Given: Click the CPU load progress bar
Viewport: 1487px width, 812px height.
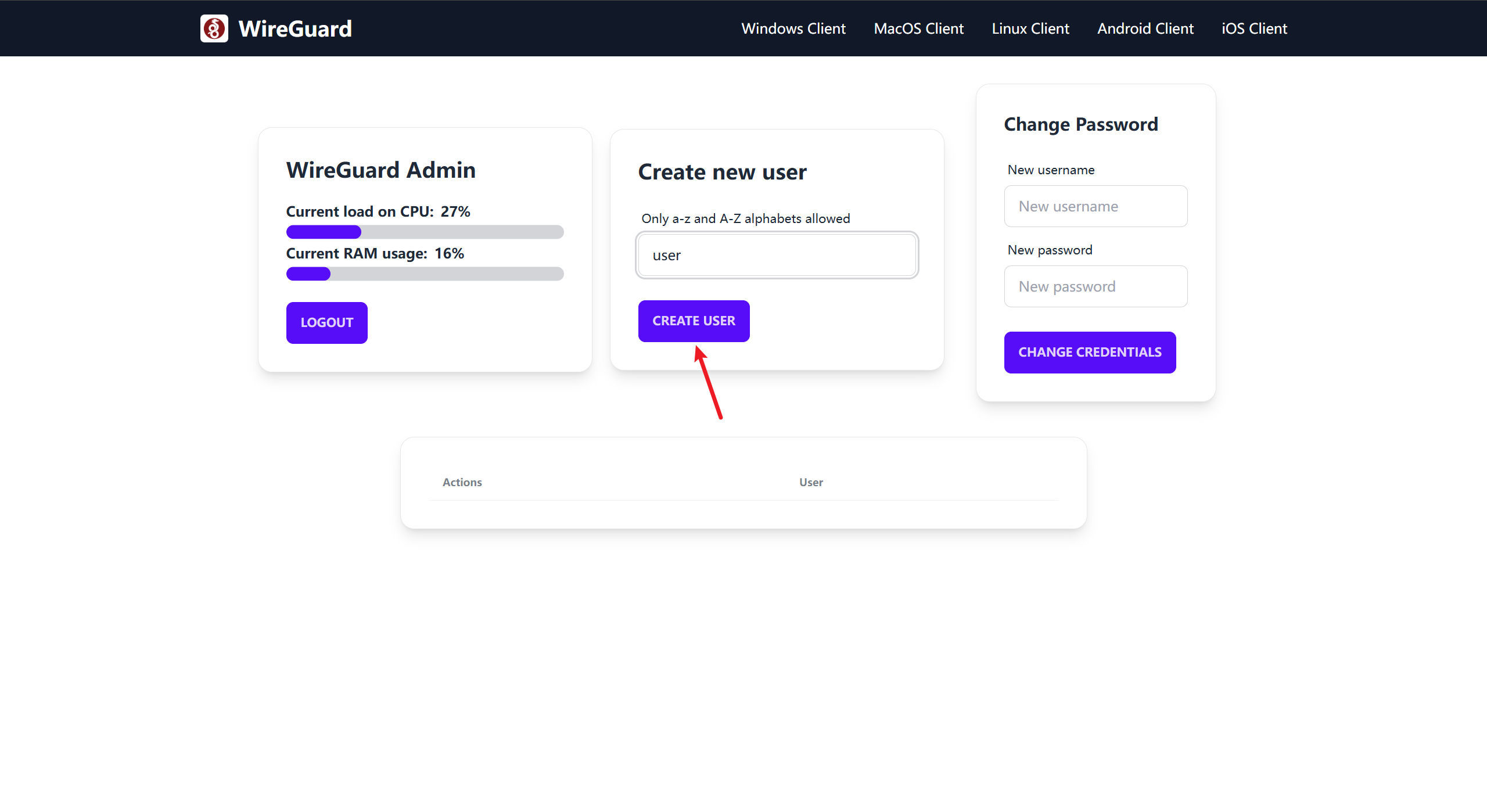Looking at the screenshot, I should [425, 232].
